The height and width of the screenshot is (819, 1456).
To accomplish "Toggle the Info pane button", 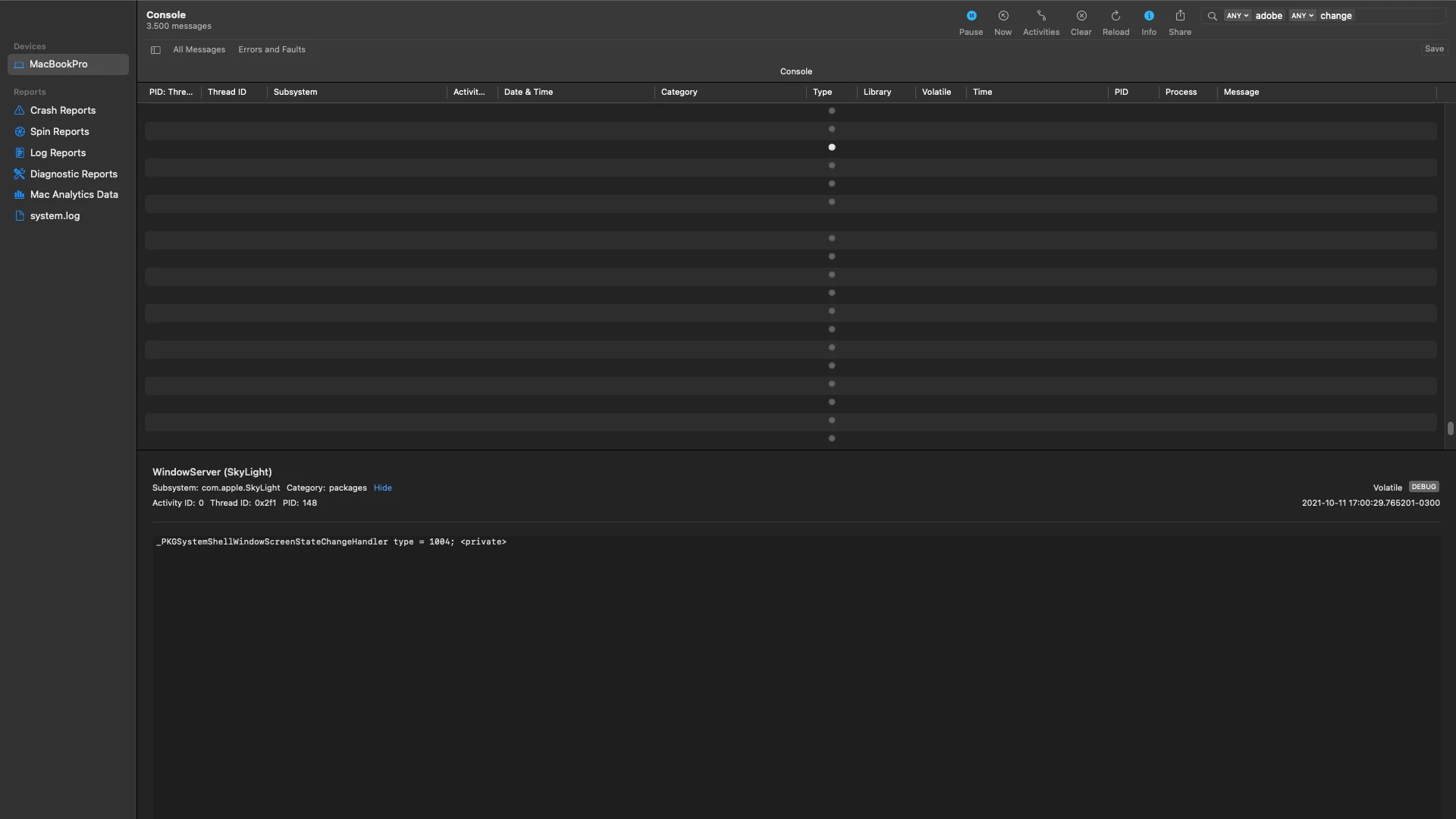I will pos(1148,16).
